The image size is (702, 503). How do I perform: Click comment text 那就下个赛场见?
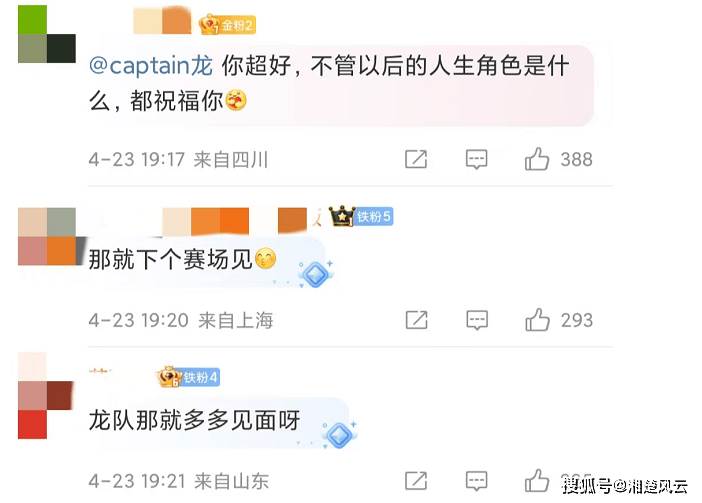point(170,259)
